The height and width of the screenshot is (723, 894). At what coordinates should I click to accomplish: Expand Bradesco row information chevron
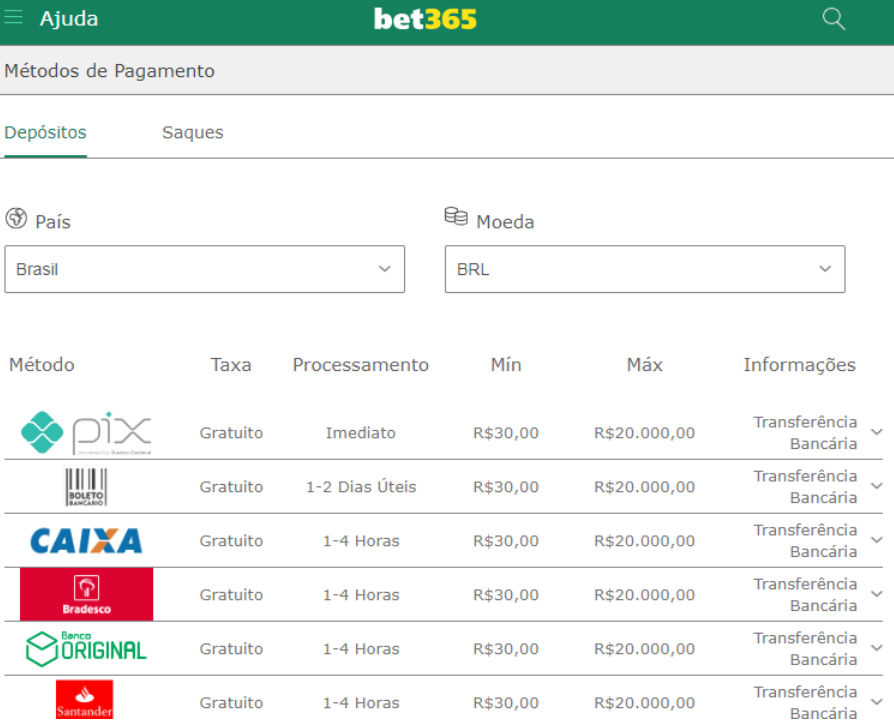click(877, 594)
